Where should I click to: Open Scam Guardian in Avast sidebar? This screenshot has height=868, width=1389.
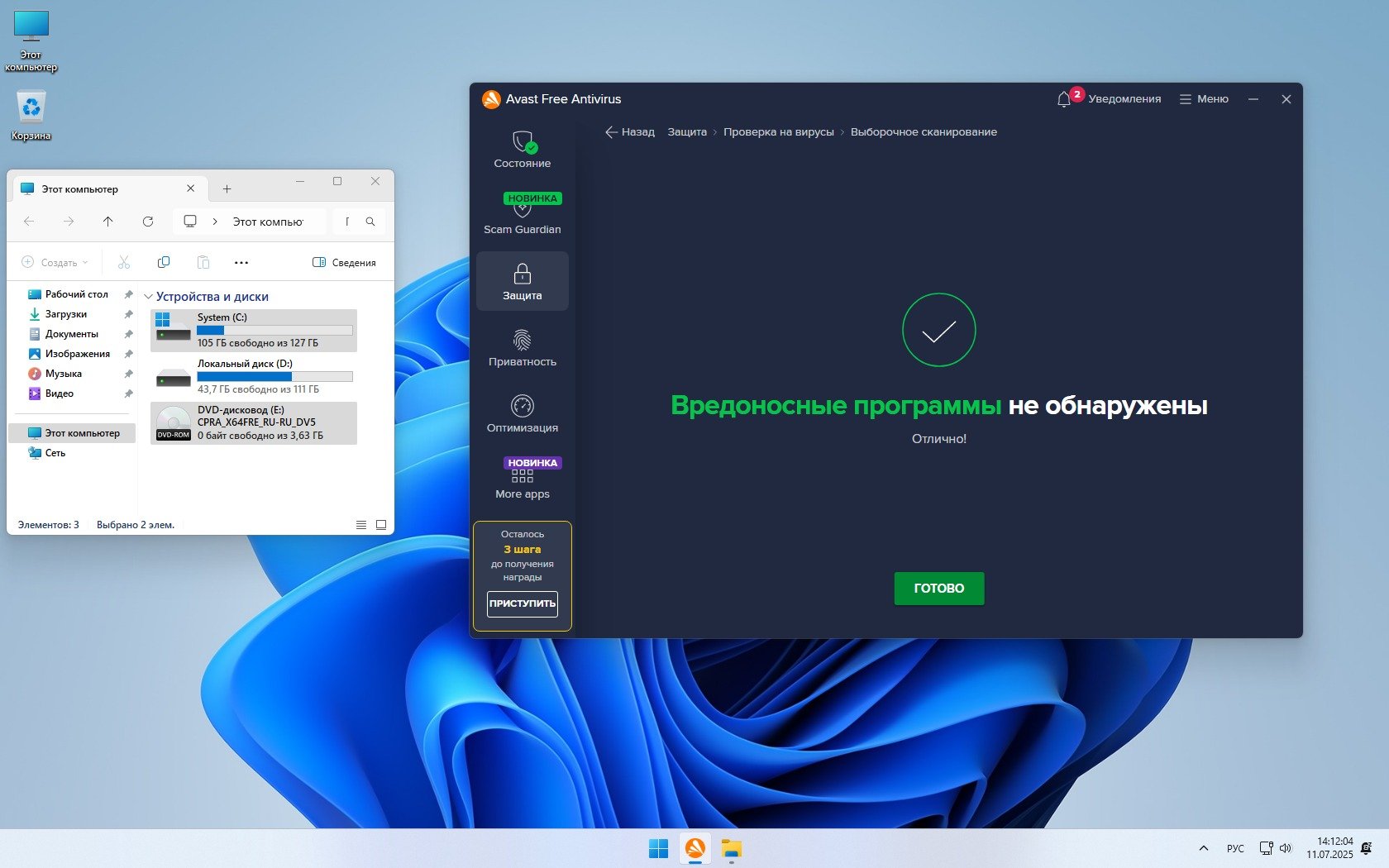coord(523,216)
